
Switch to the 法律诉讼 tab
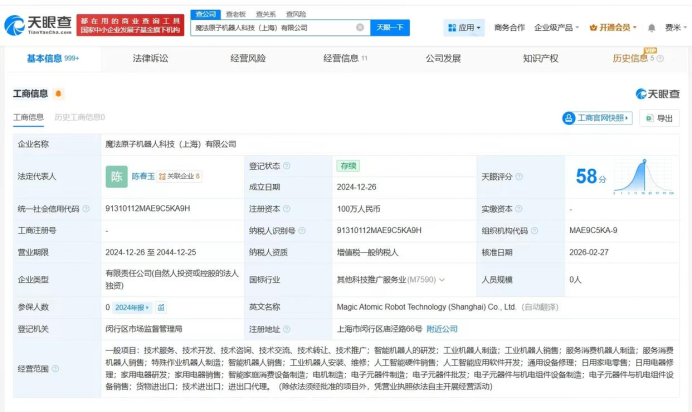point(150,58)
